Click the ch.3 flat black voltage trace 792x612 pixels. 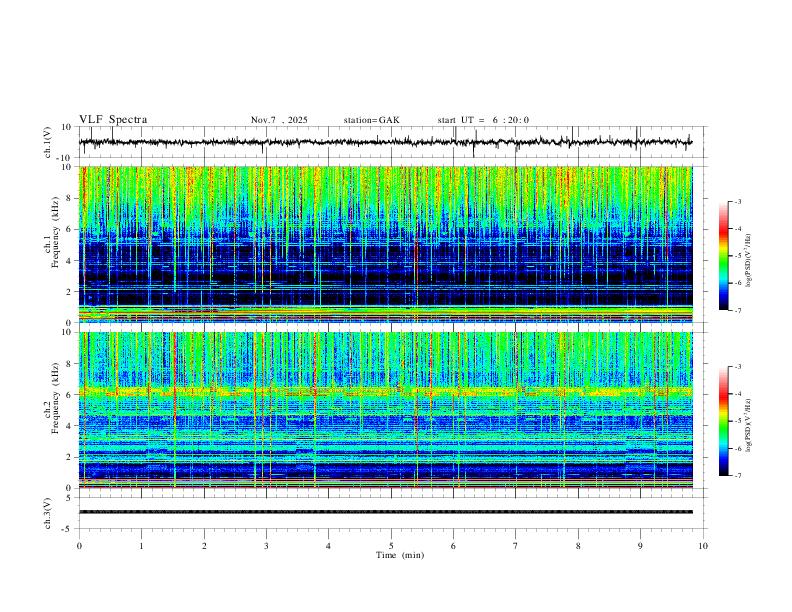[385, 512]
